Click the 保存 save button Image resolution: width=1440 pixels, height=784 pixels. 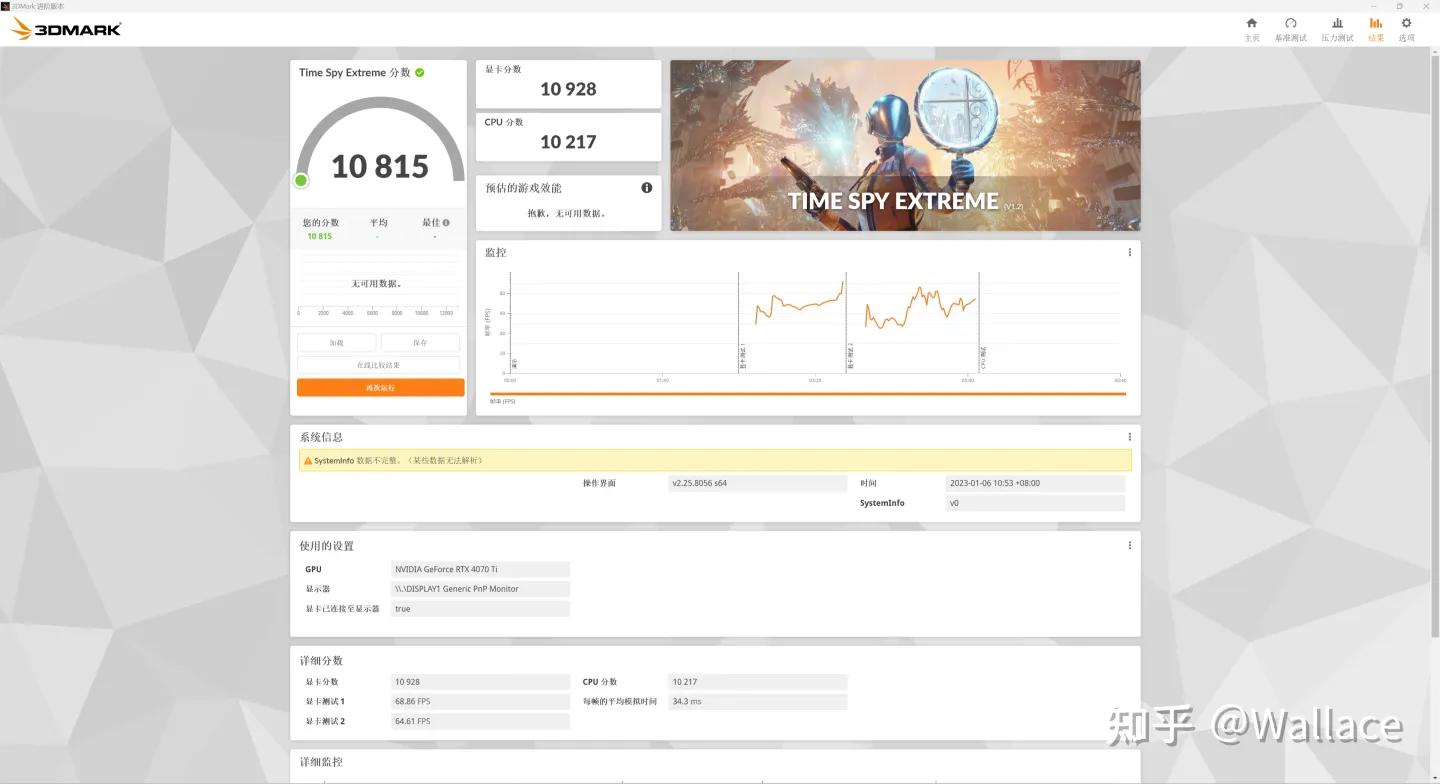coord(419,341)
